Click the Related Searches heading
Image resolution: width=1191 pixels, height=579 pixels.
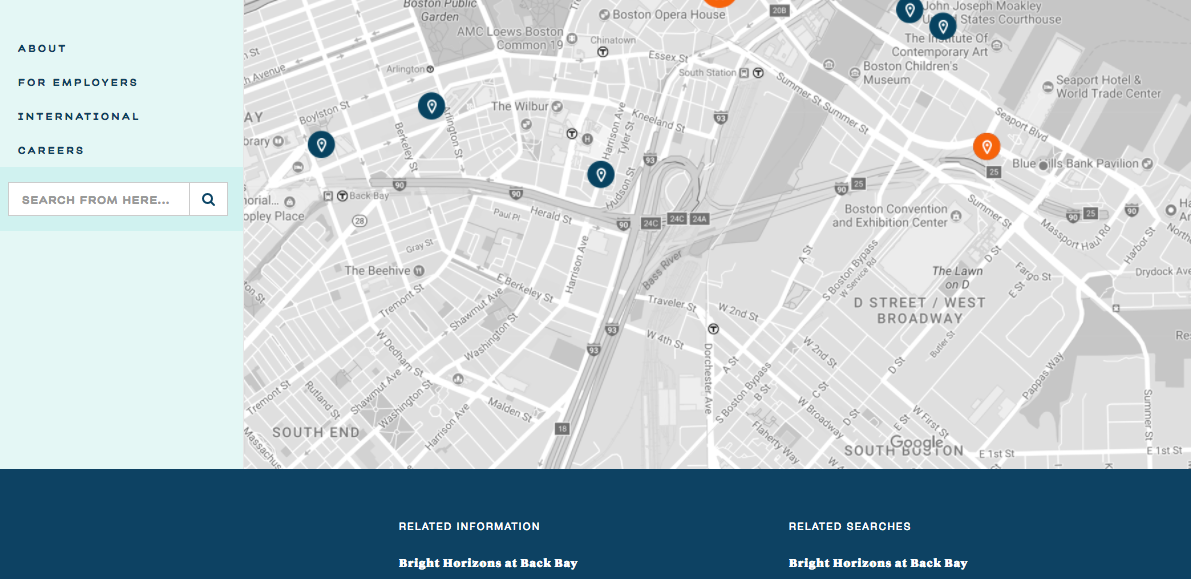[x=849, y=526]
